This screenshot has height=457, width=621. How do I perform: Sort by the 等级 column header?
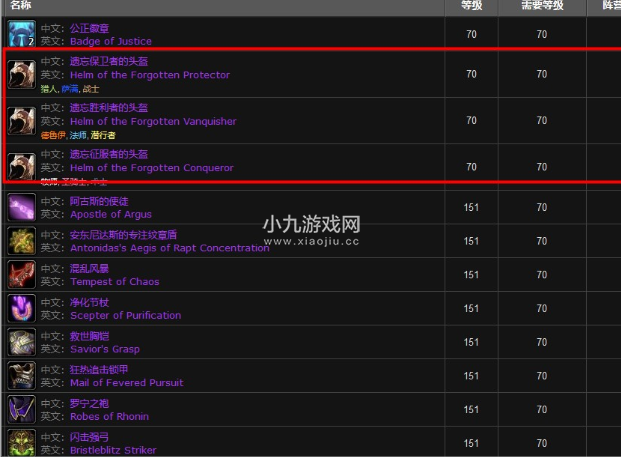(x=471, y=5)
